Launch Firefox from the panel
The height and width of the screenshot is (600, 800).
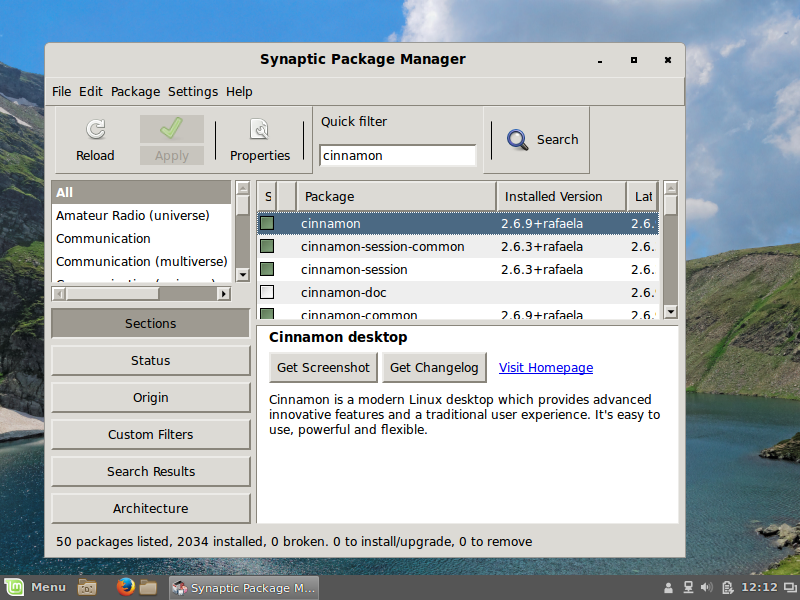pyautogui.click(x=126, y=587)
